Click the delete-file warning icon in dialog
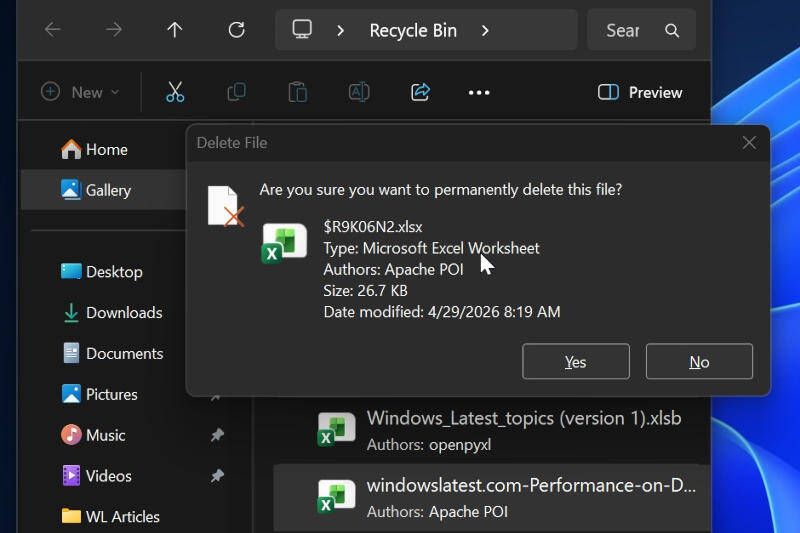800x533 pixels. [x=226, y=206]
